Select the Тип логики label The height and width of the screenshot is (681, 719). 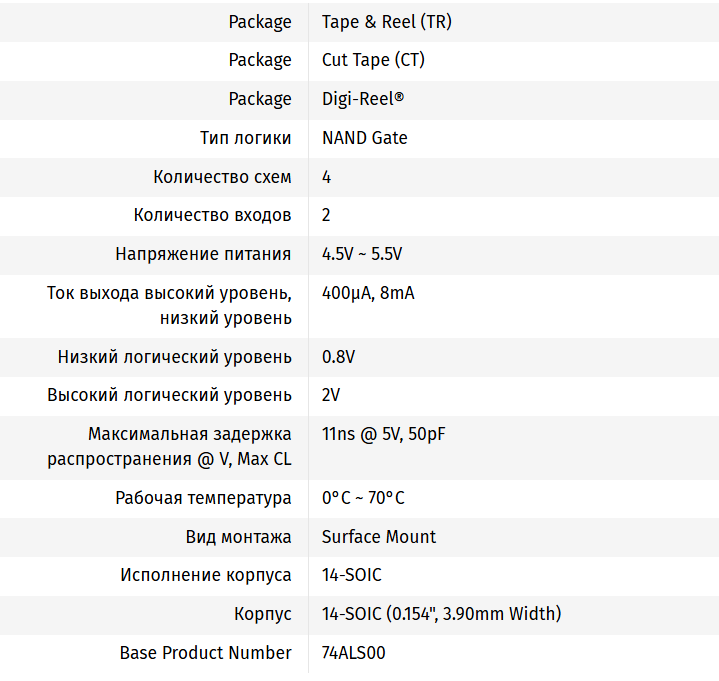tap(246, 138)
